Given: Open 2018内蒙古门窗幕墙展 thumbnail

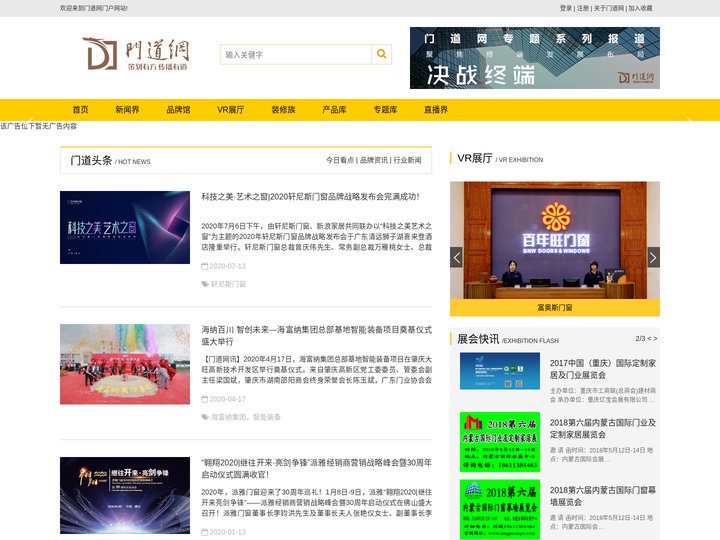Looking at the screenshot, I should pos(500,509).
